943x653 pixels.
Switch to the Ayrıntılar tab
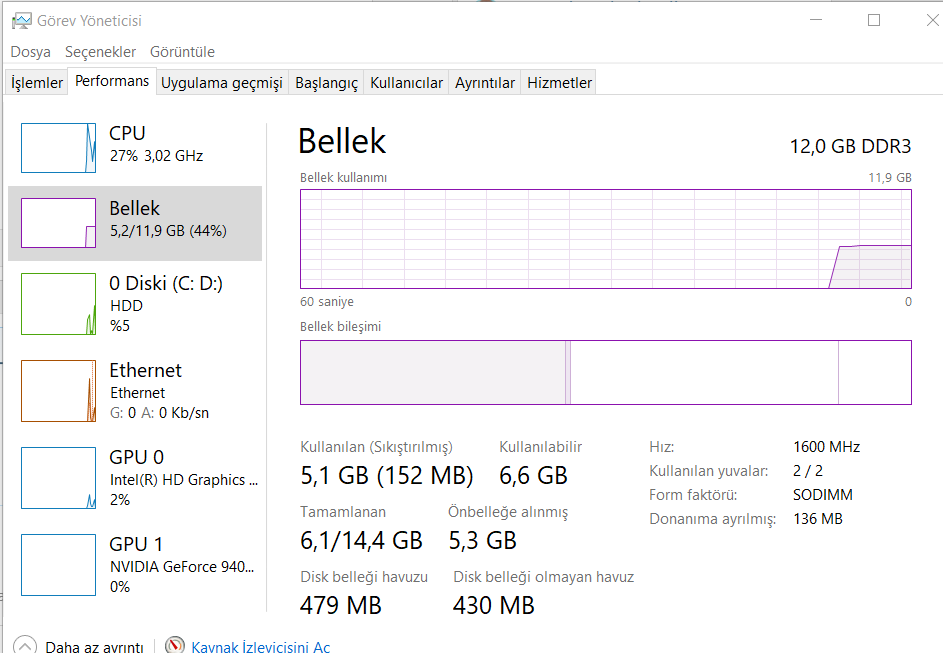485,83
